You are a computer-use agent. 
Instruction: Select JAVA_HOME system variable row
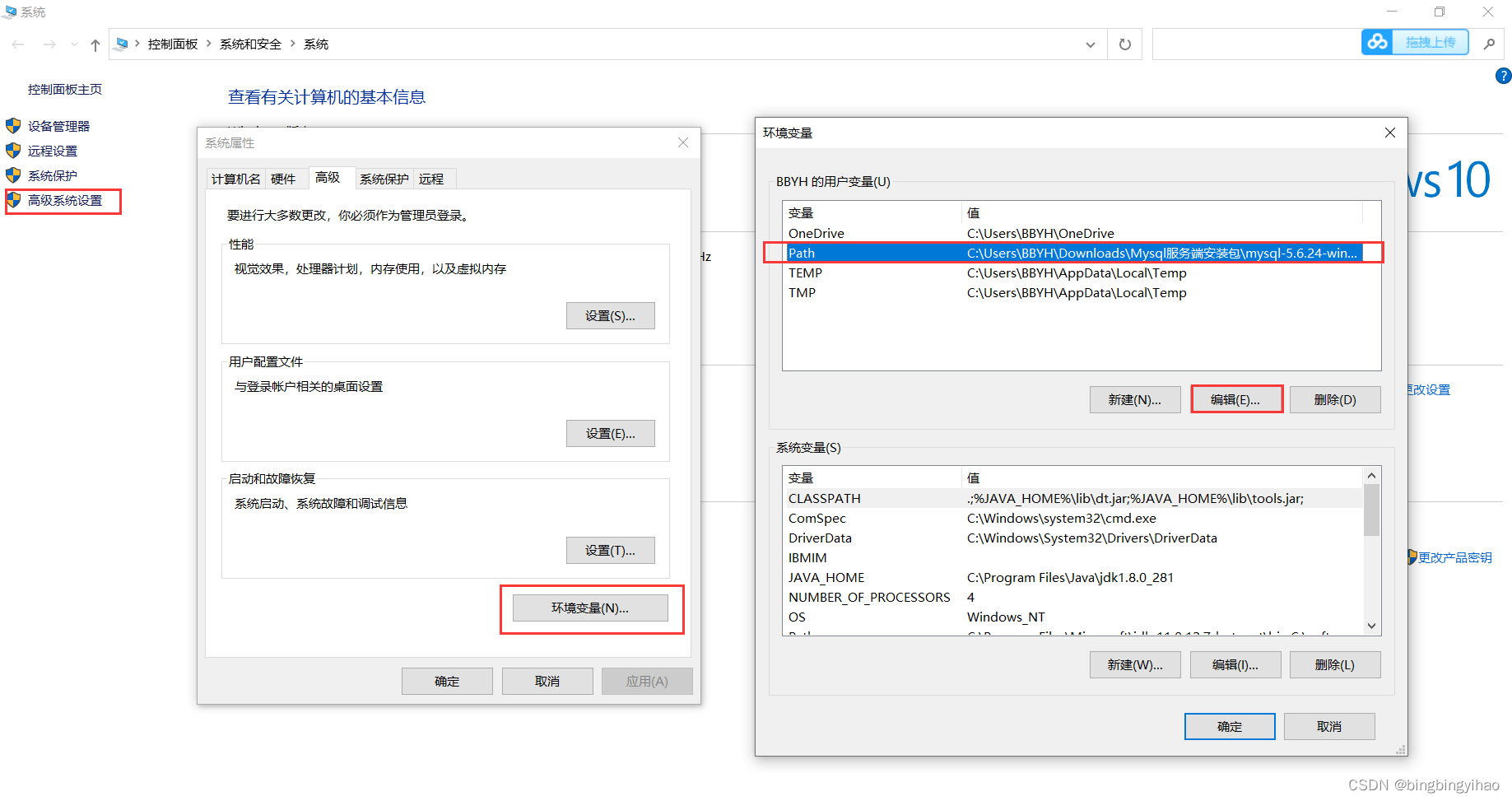(x=1073, y=577)
